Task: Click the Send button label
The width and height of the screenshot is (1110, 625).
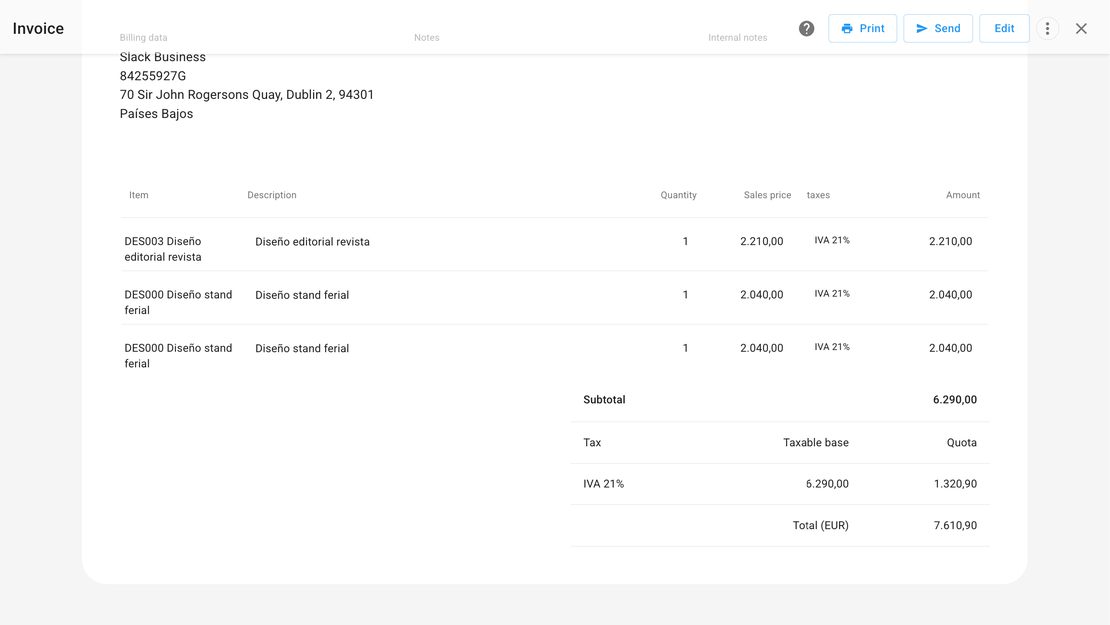Action: (947, 29)
